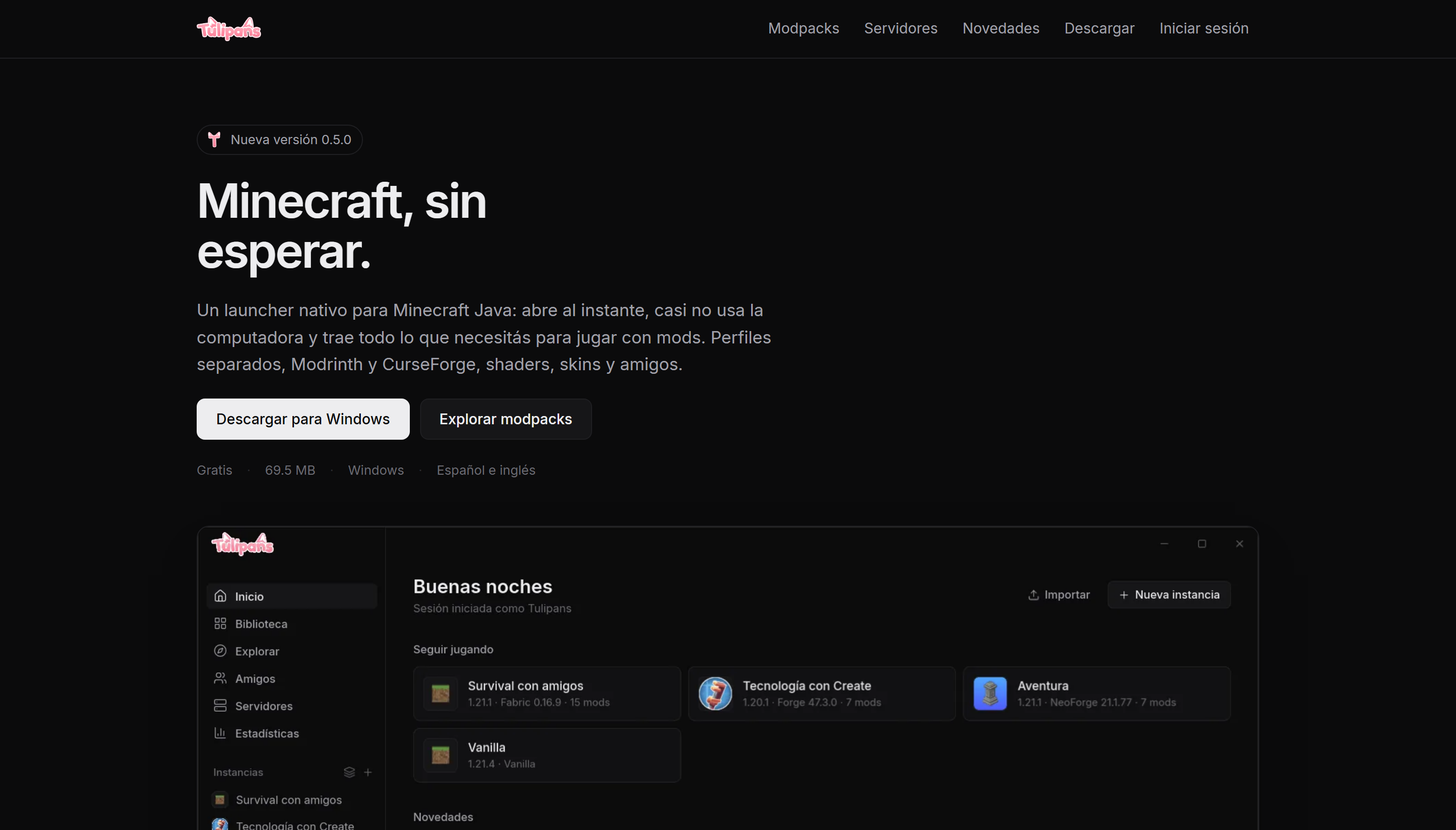Click the Biblioteca grid icon in the sidebar
The height and width of the screenshot is (830, 1456).
tap(220, 624)
